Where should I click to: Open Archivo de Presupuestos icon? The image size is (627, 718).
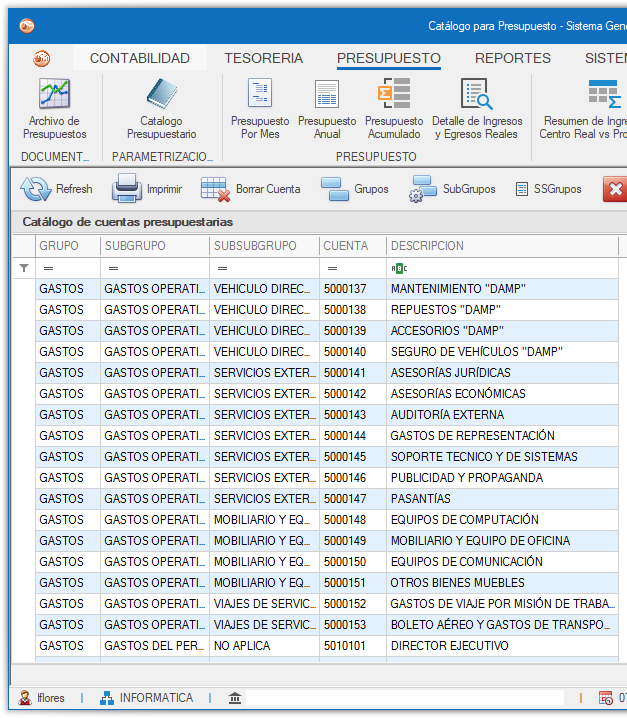pos(55,94)
